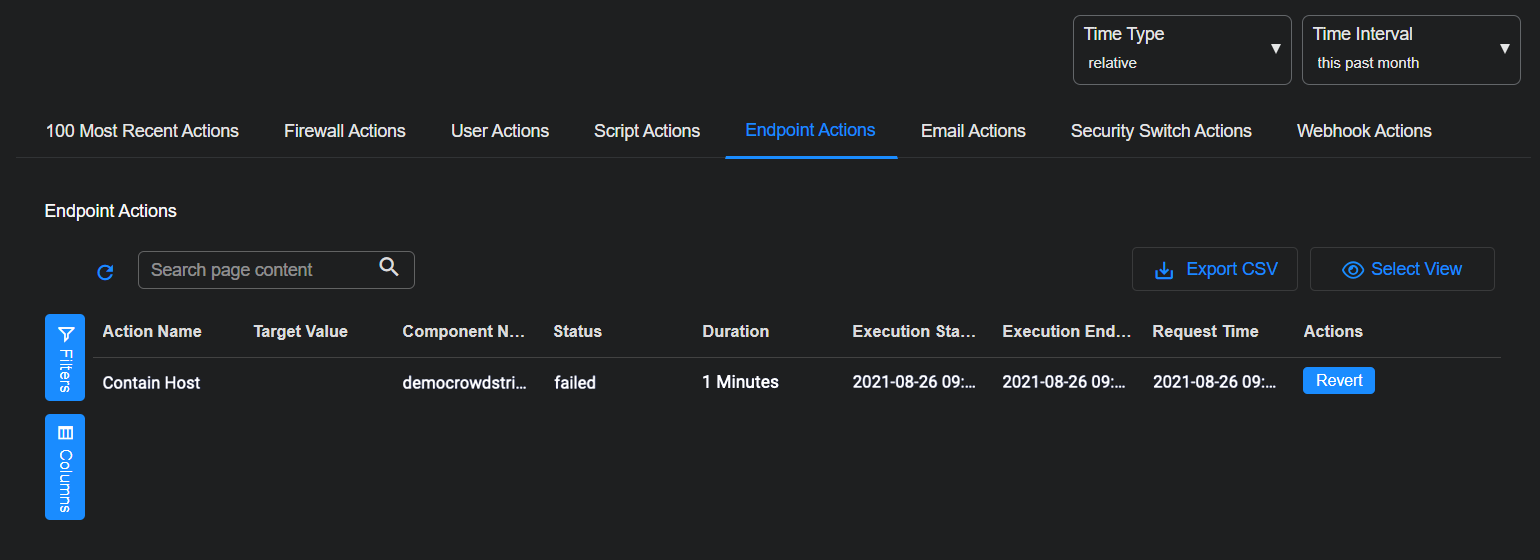The width and height of the screenshot is (1540, 560).
Task: Sort by Duration column header
Action: point(736,331)
